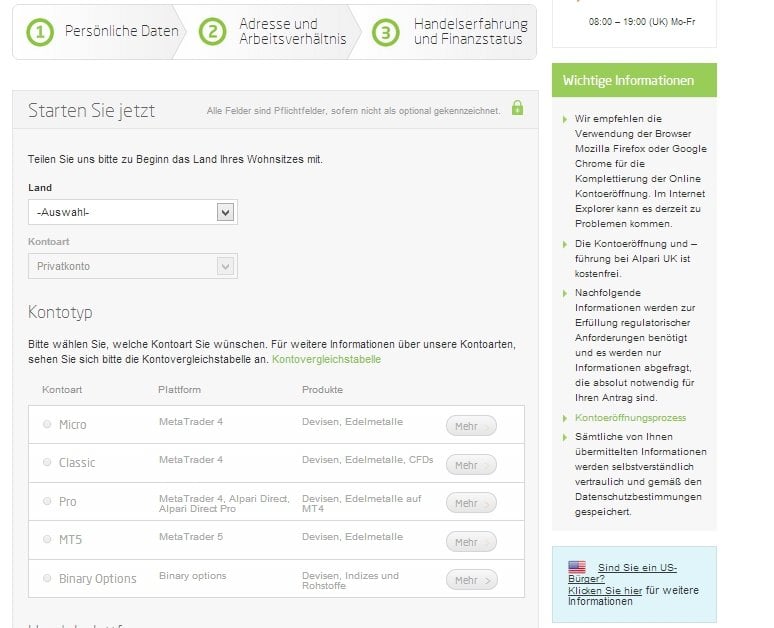Select the Pro account radio button

47,501
